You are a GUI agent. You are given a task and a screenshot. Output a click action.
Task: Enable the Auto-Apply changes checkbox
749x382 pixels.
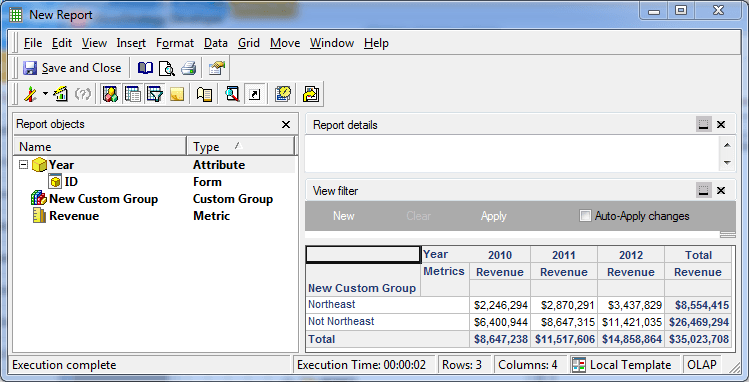(585, 215)
